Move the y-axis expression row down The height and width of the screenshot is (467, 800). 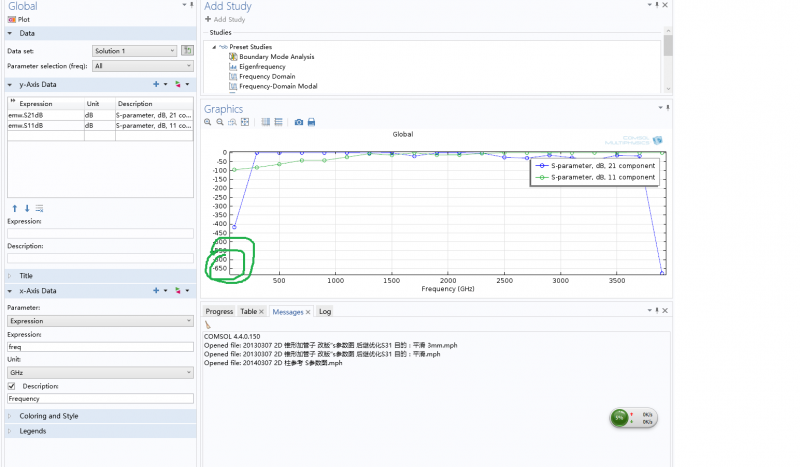[25, 208]
